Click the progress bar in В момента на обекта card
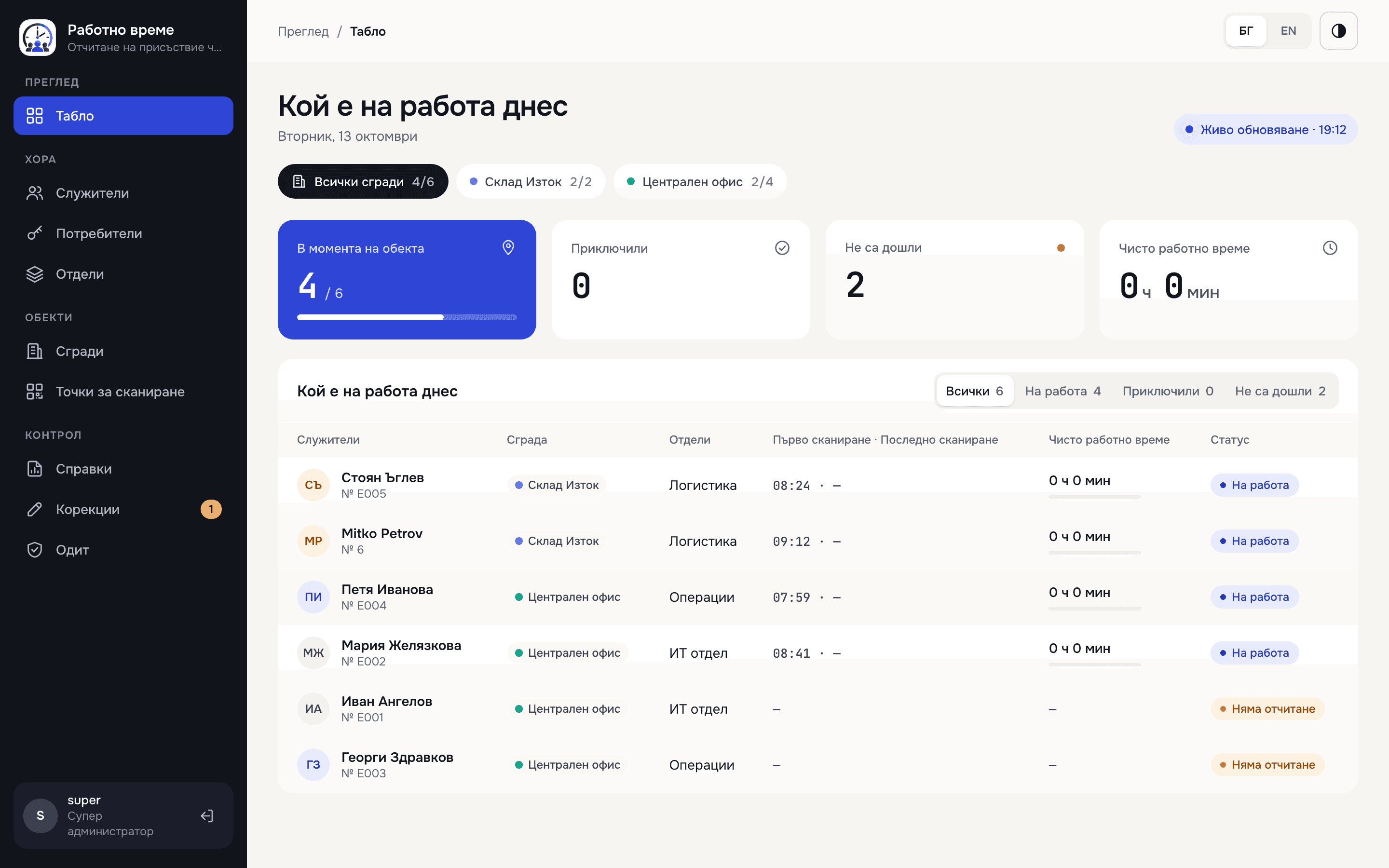Viewport: 1389px width, 868px height. 407,317
